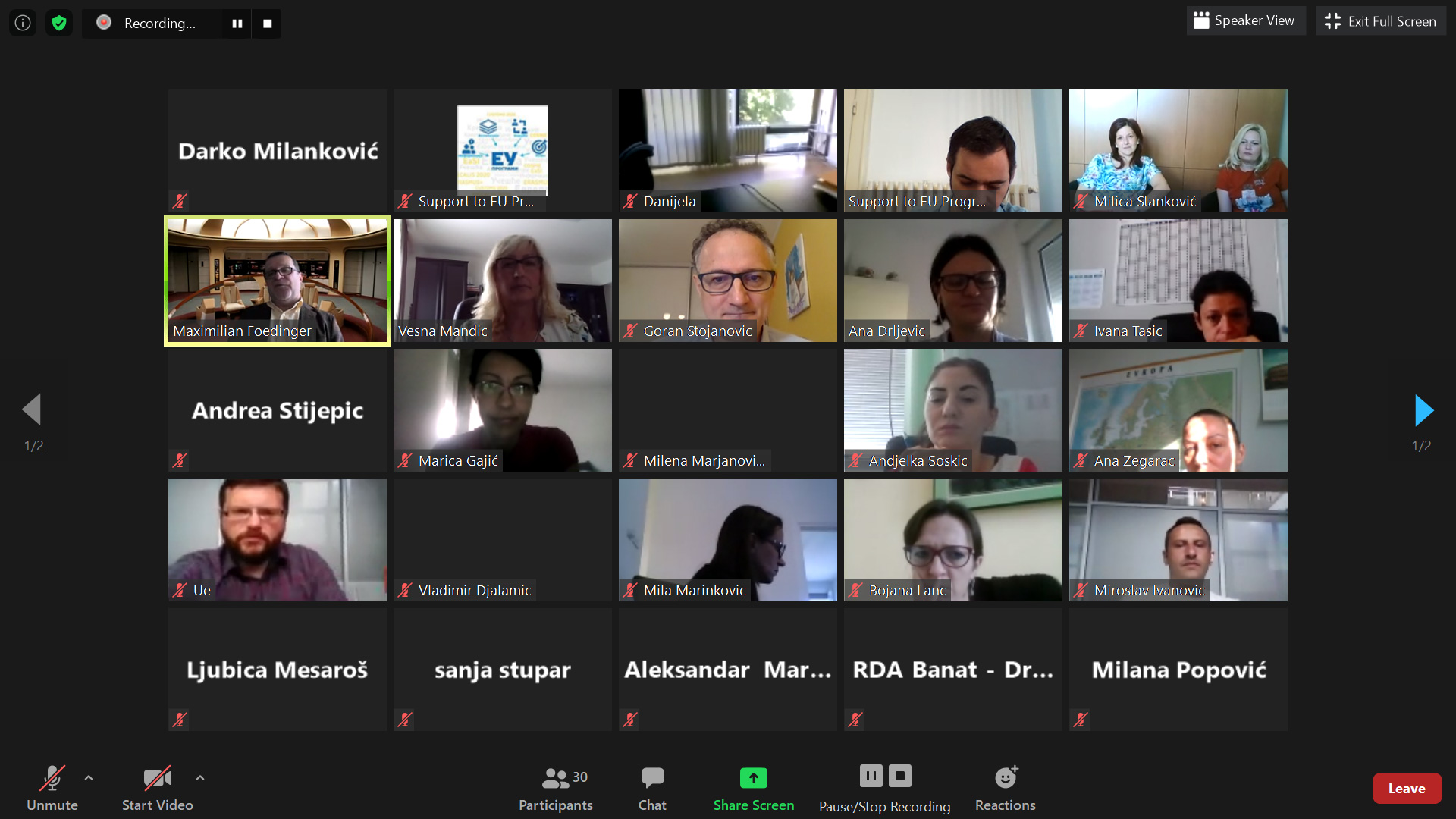Expand video options arrow next to Start Video
Viewport: 1456px width, 819px height.
[x=200, y=778]
